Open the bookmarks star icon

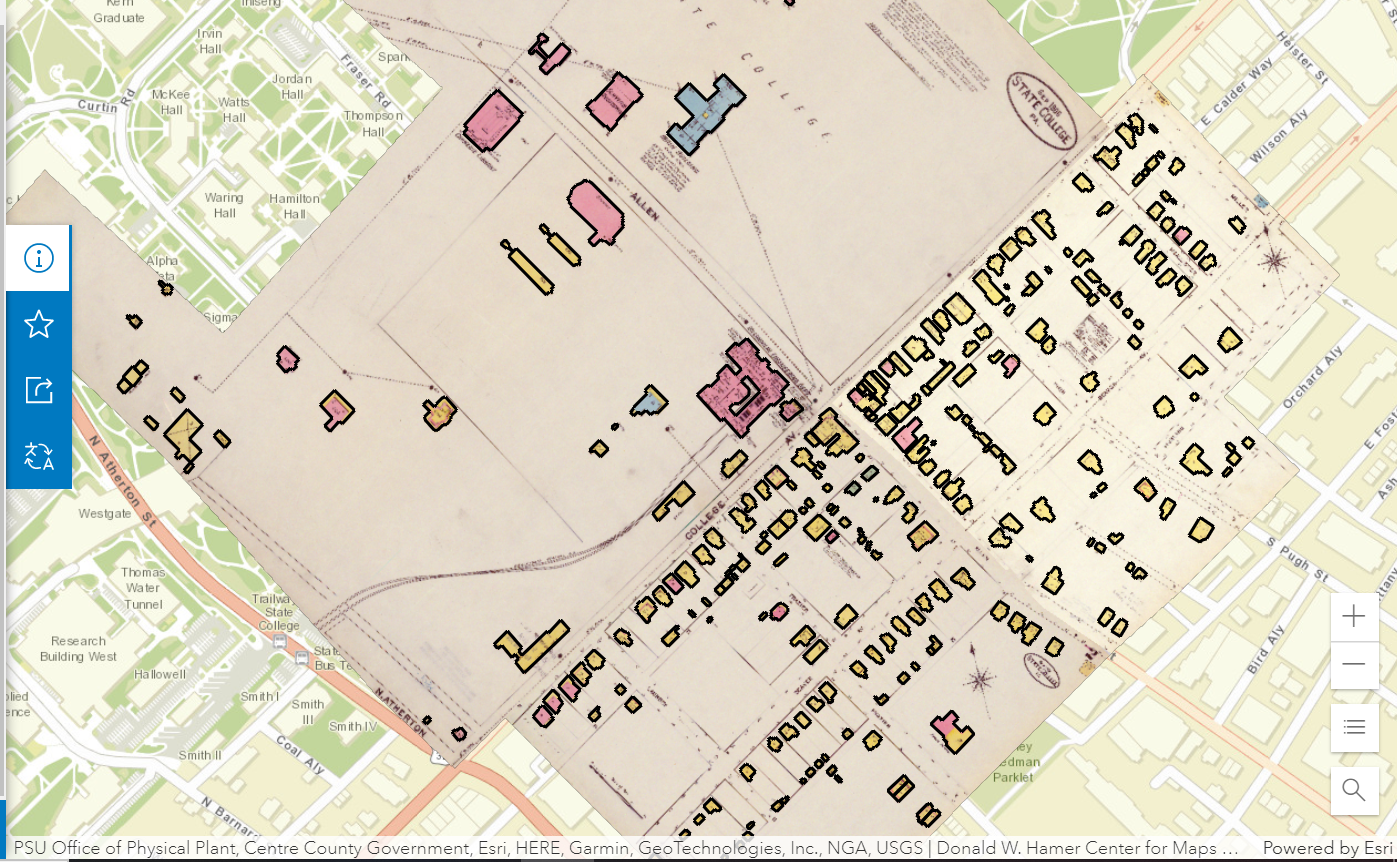[38, 324]
